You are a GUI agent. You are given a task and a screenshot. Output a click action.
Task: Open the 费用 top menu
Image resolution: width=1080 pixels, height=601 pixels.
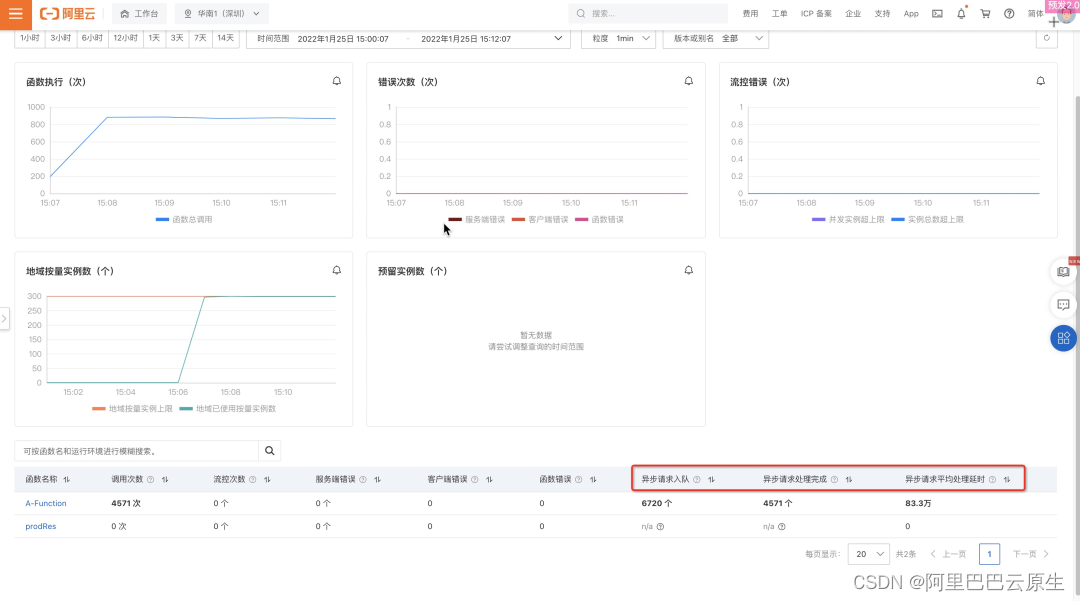750,14
